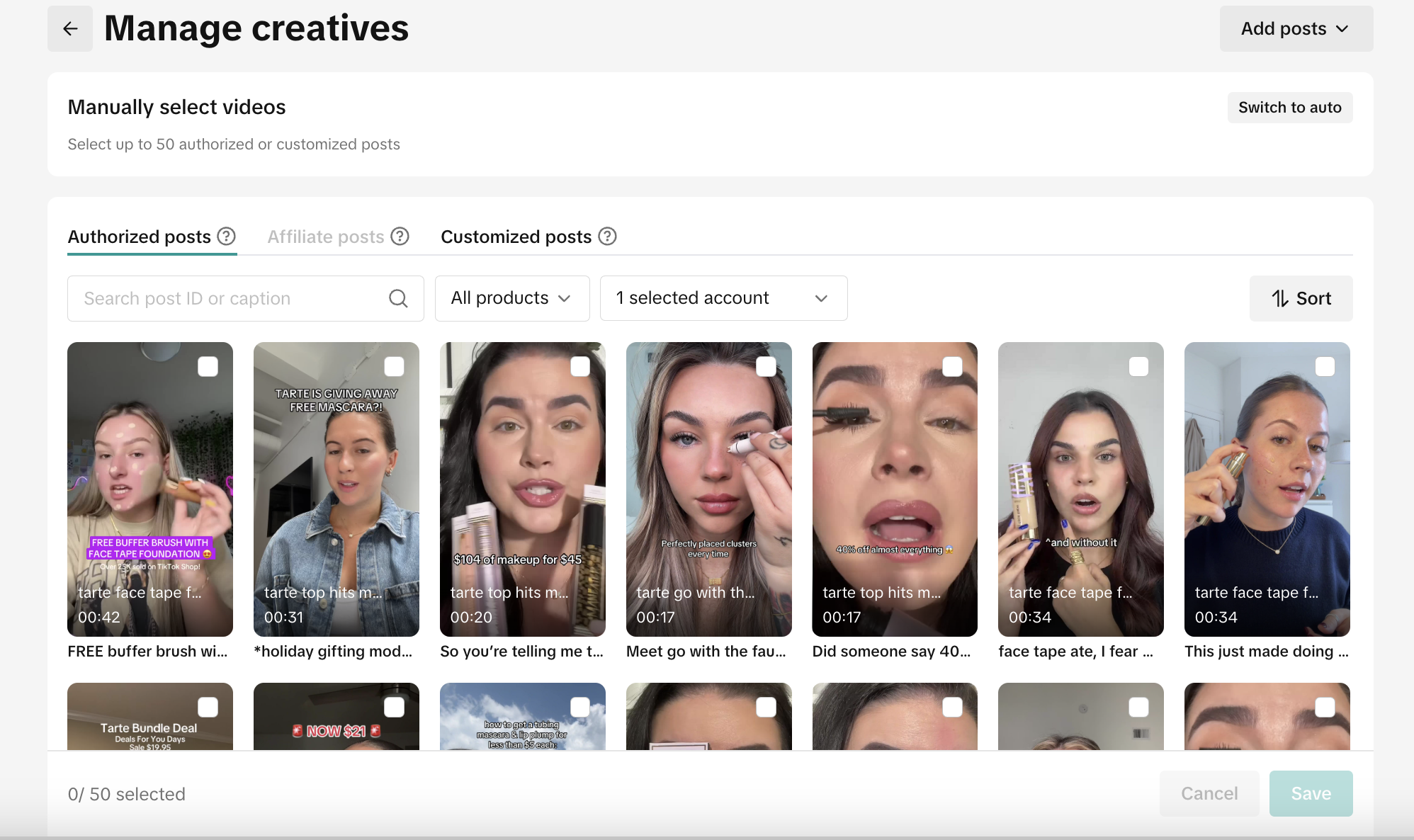This screenshot has height=840, width=1414.
Task: Switch to Affiliate posts tab
Action: pos(326,237)
